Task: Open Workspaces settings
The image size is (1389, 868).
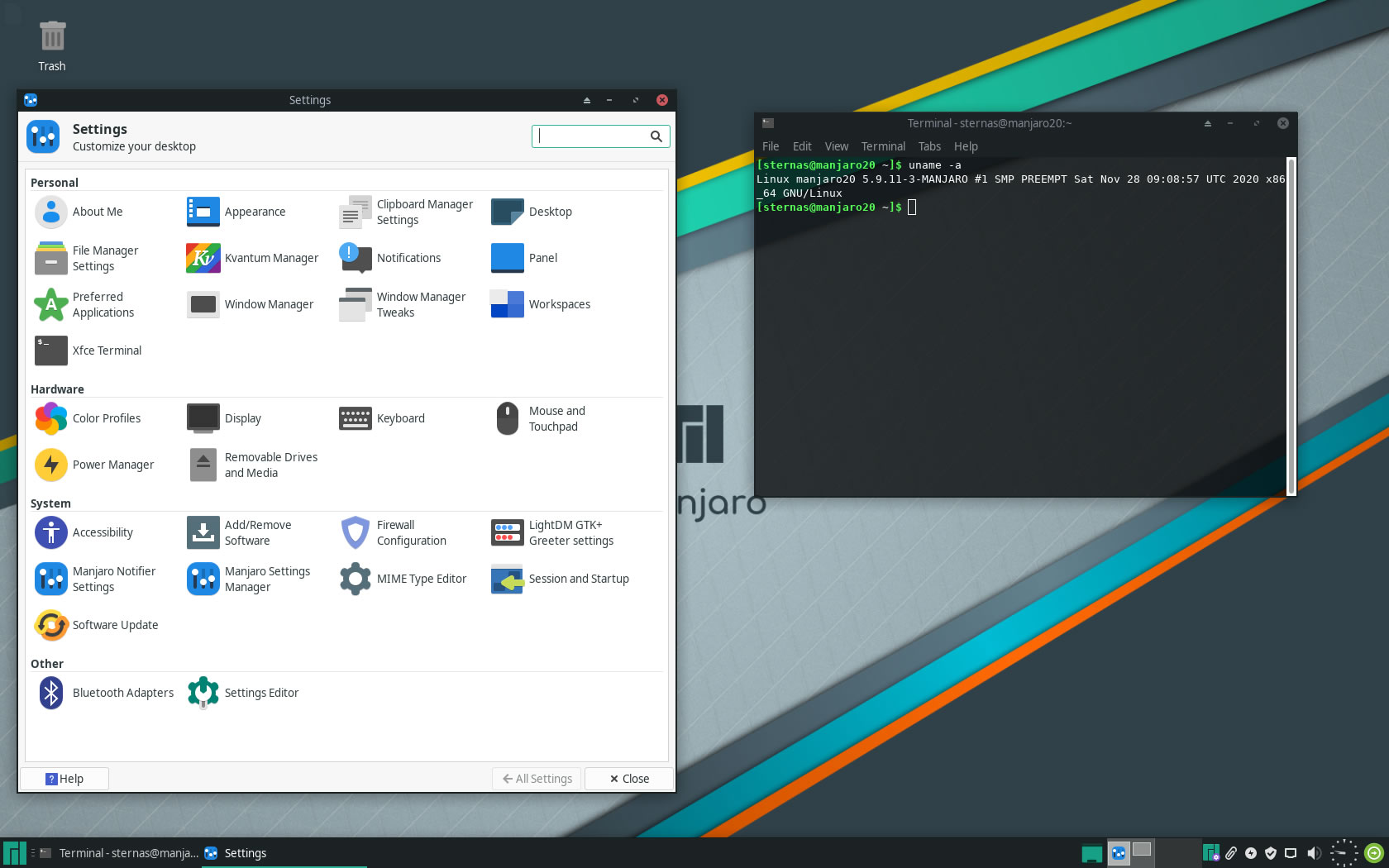Action: click(541, 304)
